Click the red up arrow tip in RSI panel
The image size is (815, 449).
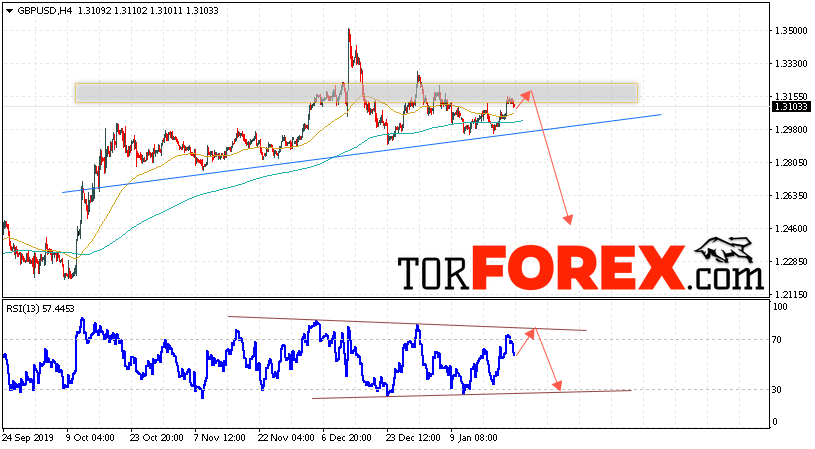pyautogui.click(x=531, y=332)
